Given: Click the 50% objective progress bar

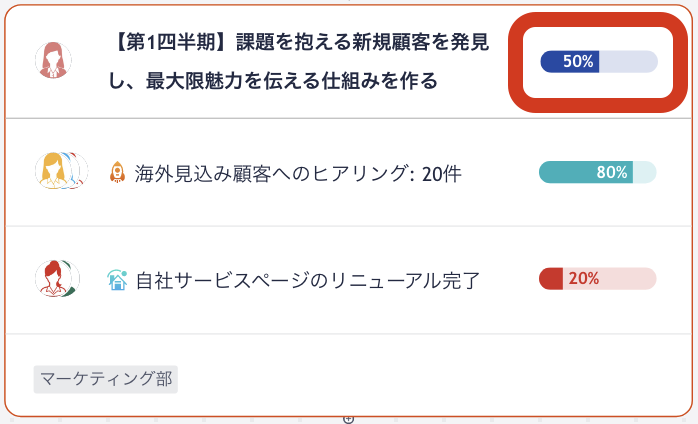Looking at the screenshot, I should 599,61.
